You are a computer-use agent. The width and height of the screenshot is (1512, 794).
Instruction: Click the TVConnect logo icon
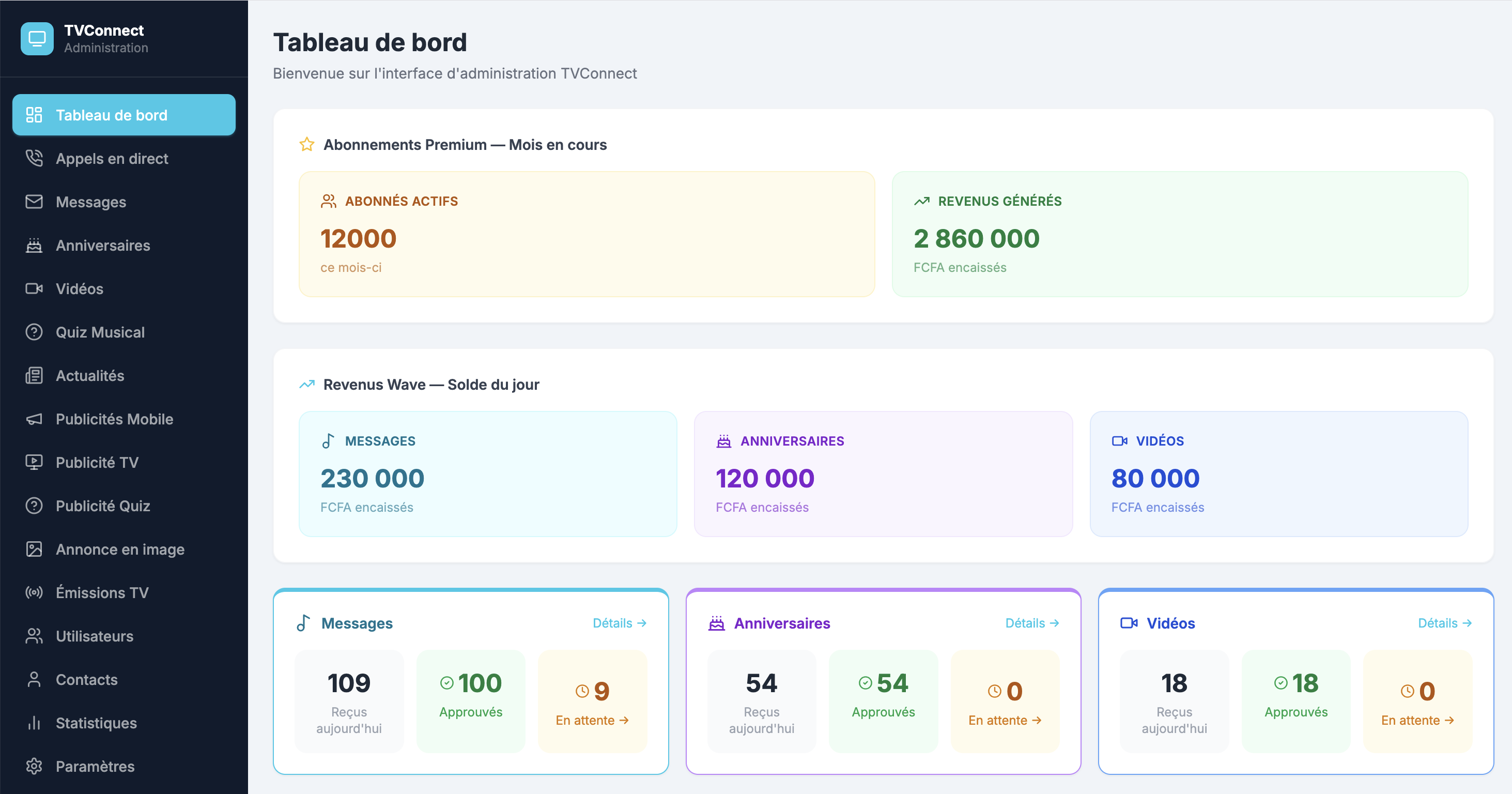point(37,39)
